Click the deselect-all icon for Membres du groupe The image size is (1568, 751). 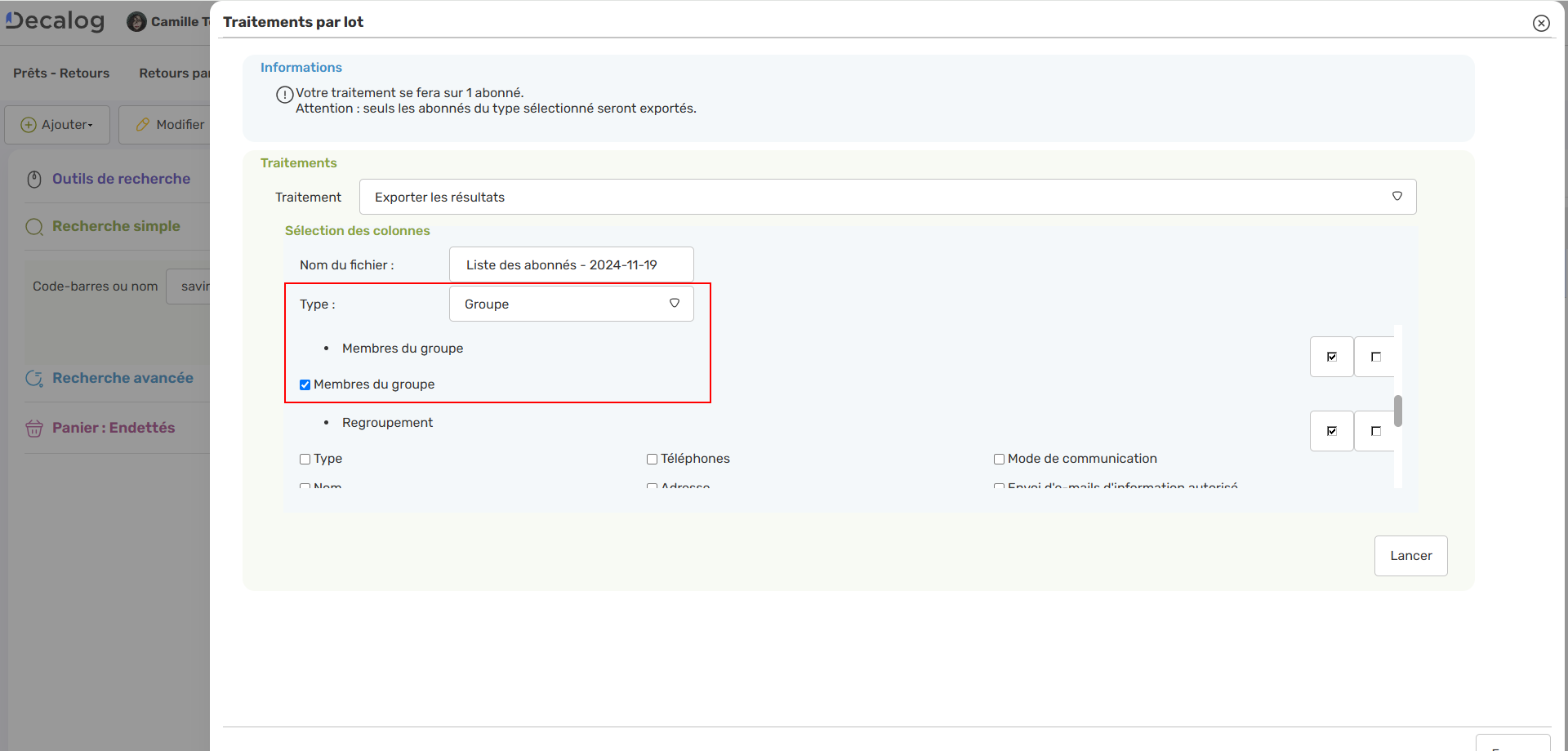(x=1375, y=357)
